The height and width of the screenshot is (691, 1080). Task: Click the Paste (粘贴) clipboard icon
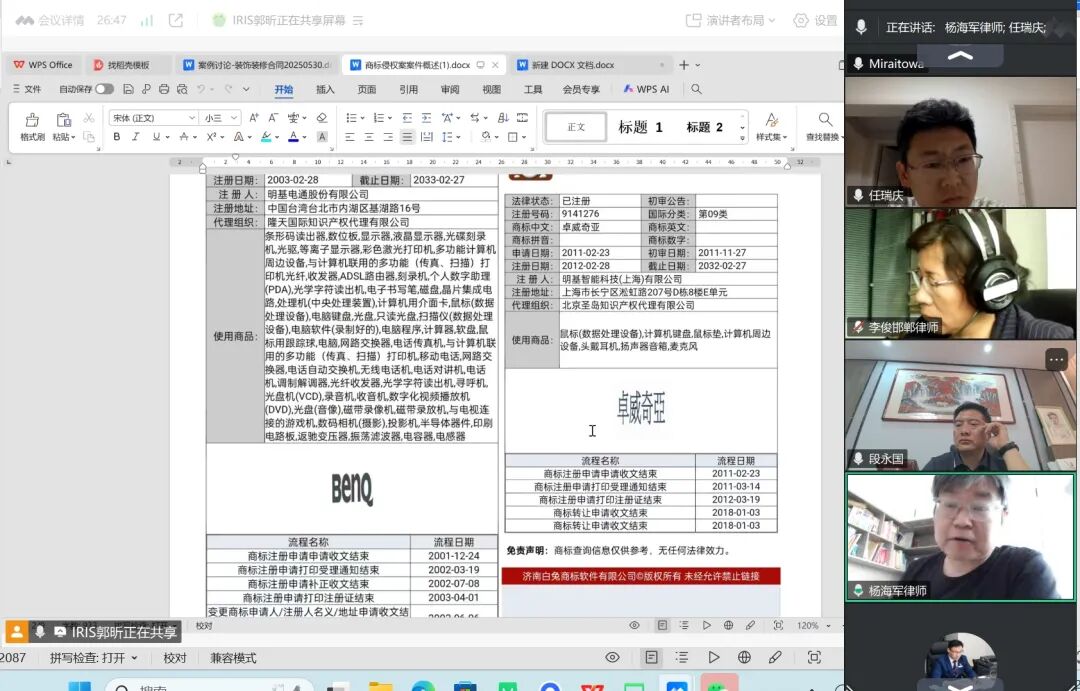click(x=63, y=121)
